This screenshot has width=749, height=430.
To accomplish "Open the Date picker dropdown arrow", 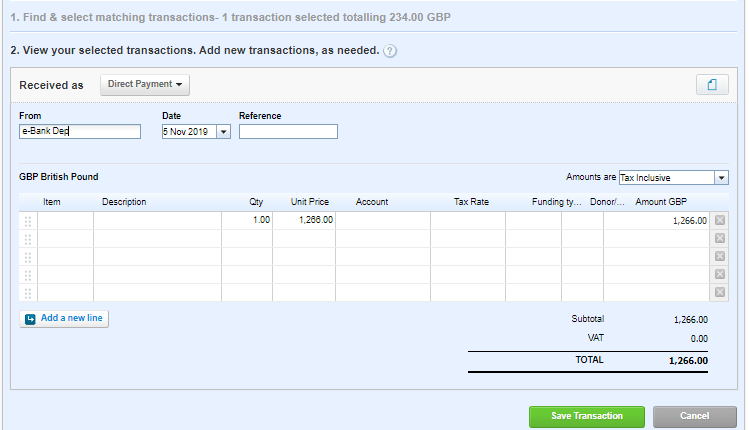I will 223,131.
